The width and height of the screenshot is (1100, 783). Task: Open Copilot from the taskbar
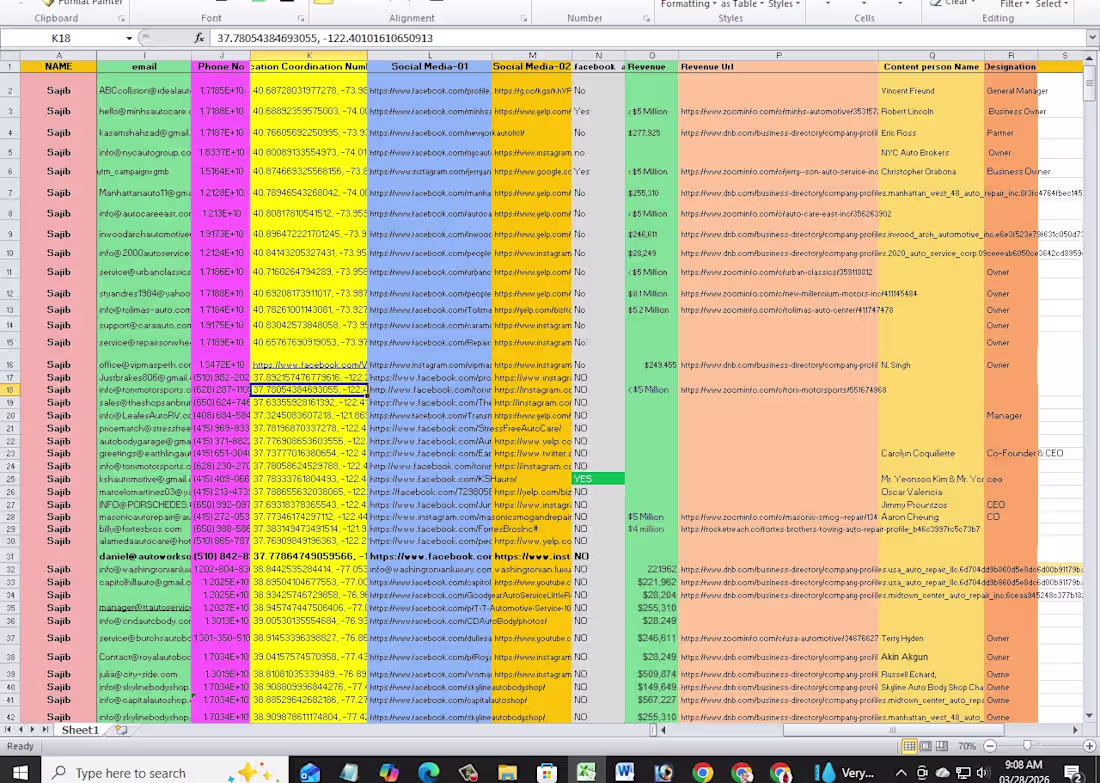389,772
